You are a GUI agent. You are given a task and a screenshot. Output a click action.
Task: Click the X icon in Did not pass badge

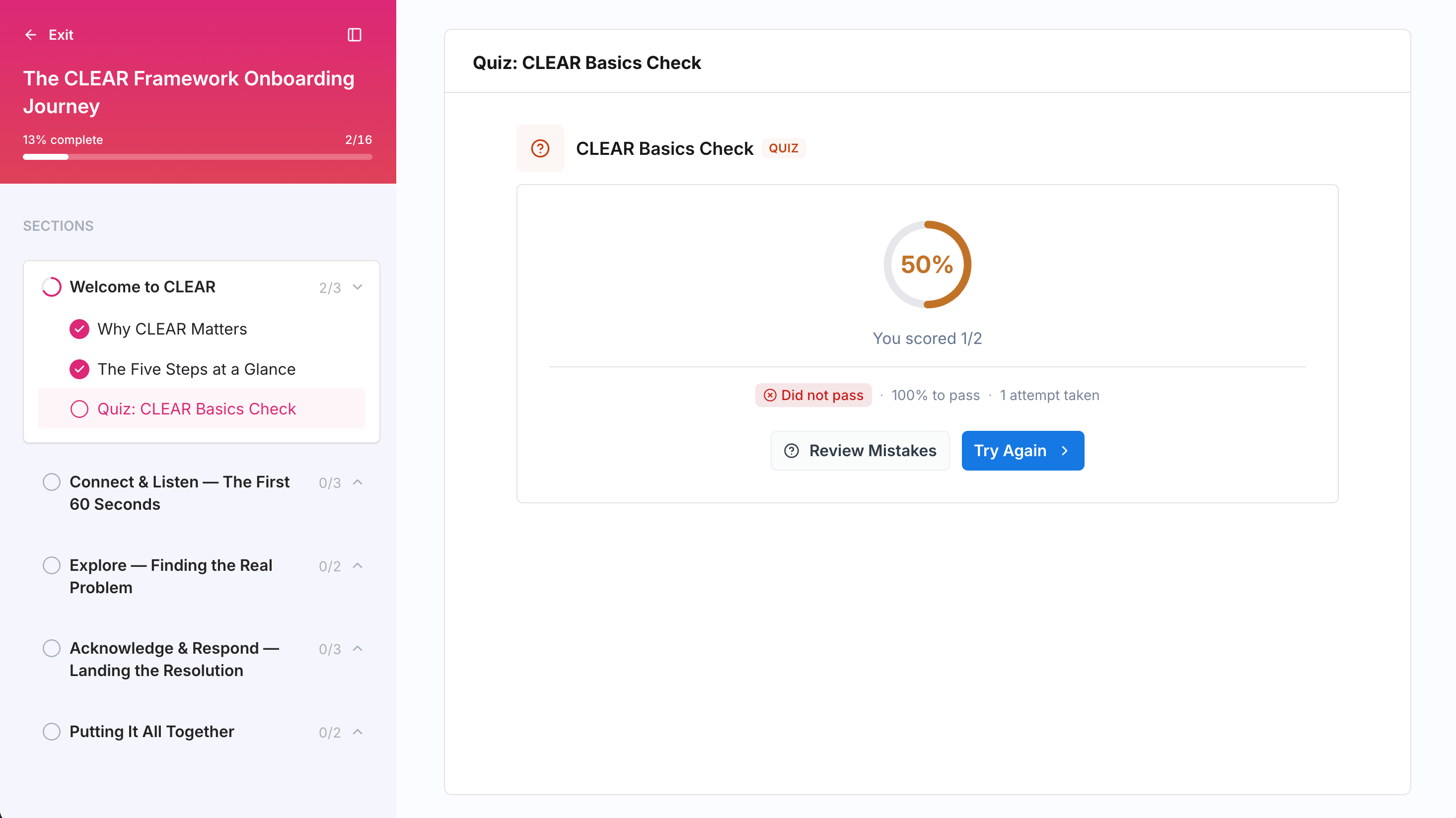770,396
